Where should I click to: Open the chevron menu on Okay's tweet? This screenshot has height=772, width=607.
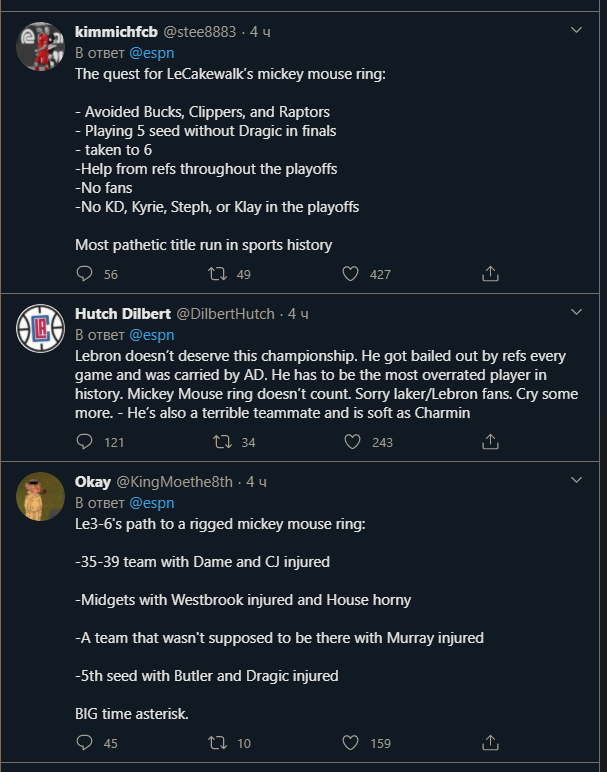(576, 481)
